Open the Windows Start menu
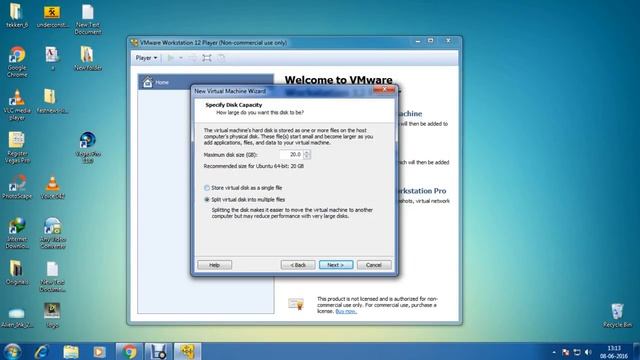Screen dimensions: 640x360 click(12, 351)
